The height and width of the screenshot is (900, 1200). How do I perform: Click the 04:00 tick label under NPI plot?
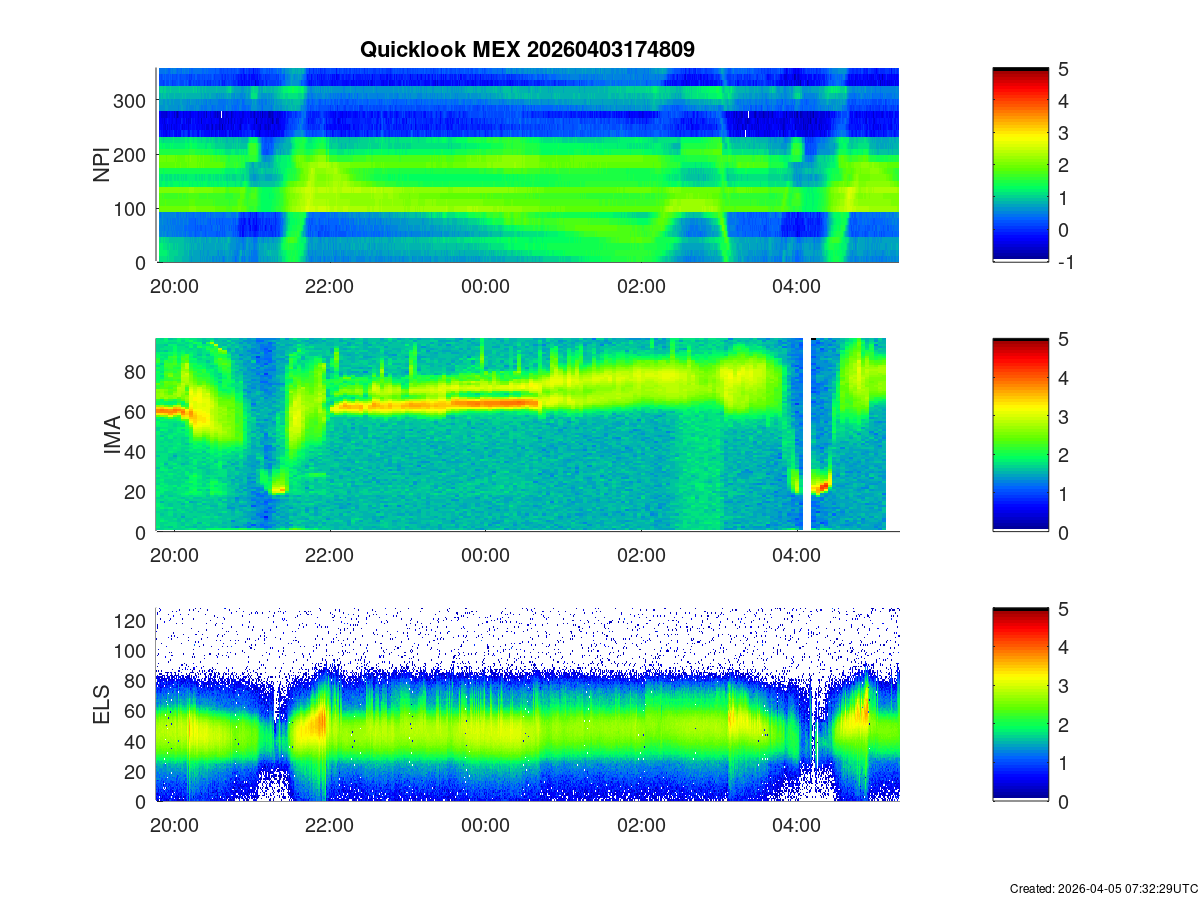(797, 286)
